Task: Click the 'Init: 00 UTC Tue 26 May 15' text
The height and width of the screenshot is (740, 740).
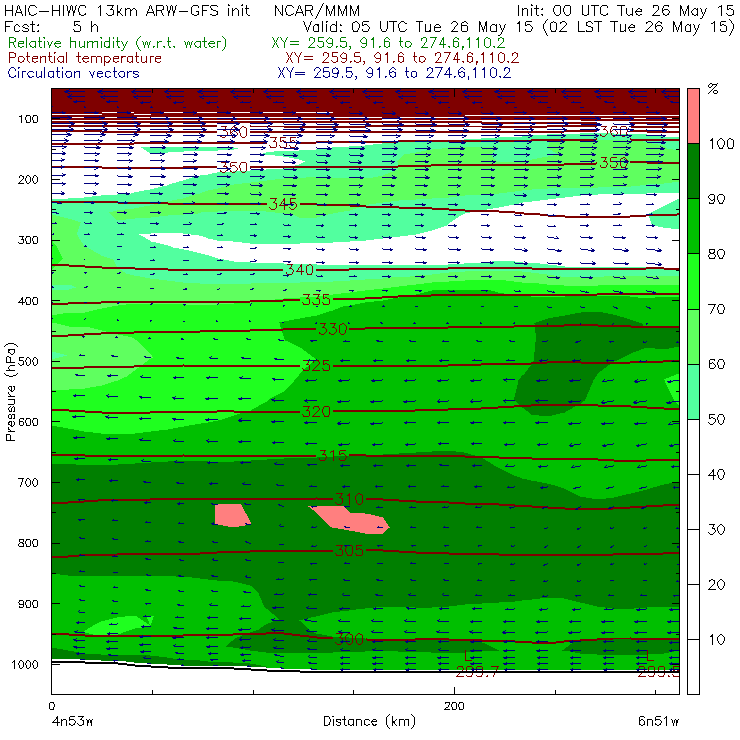Action: click(625, 11)
